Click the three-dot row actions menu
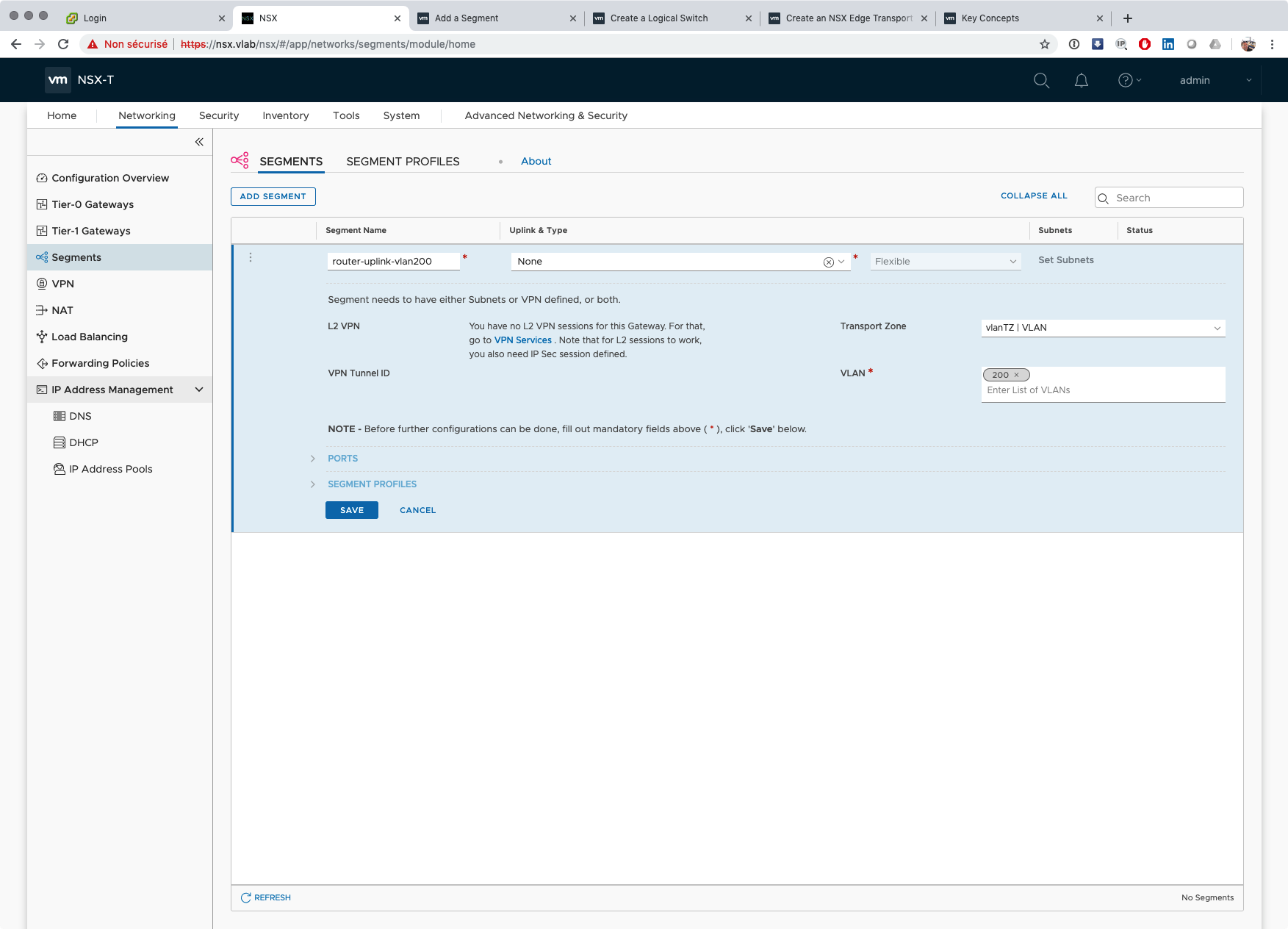 coord(251,257)
